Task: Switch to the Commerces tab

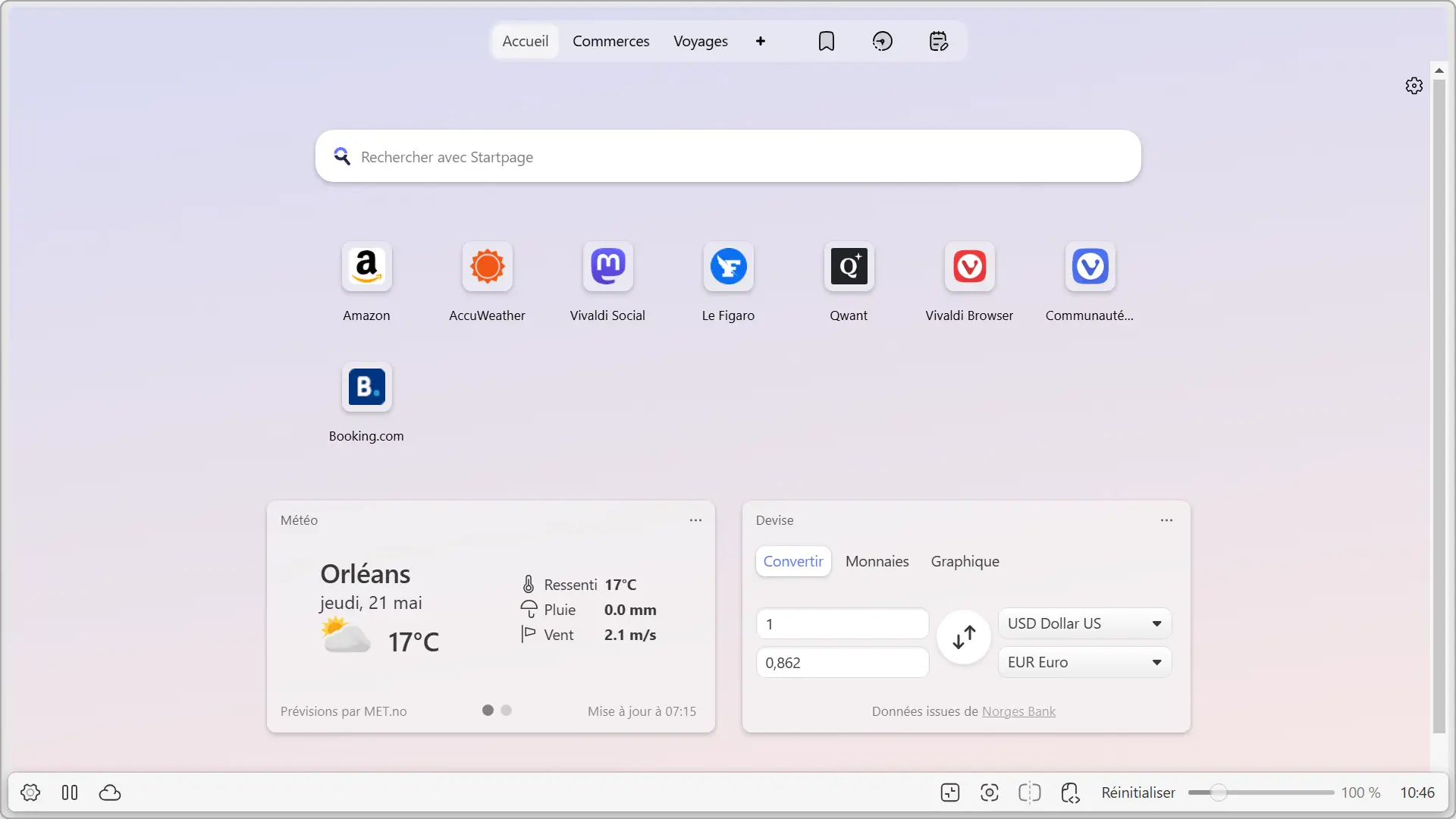Action: [611, 41]
